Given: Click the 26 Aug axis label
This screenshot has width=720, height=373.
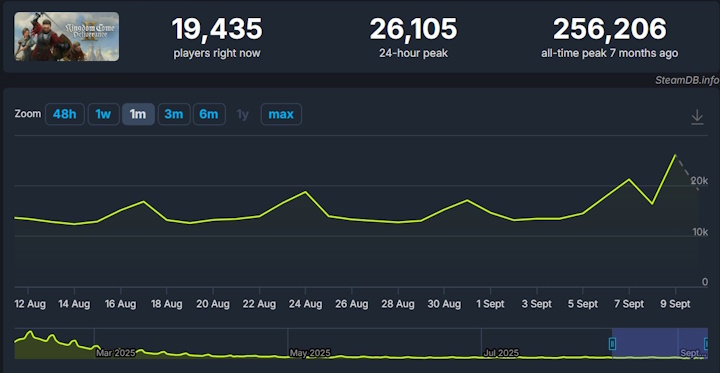Looking at the screenshot, I should (352, 304).
